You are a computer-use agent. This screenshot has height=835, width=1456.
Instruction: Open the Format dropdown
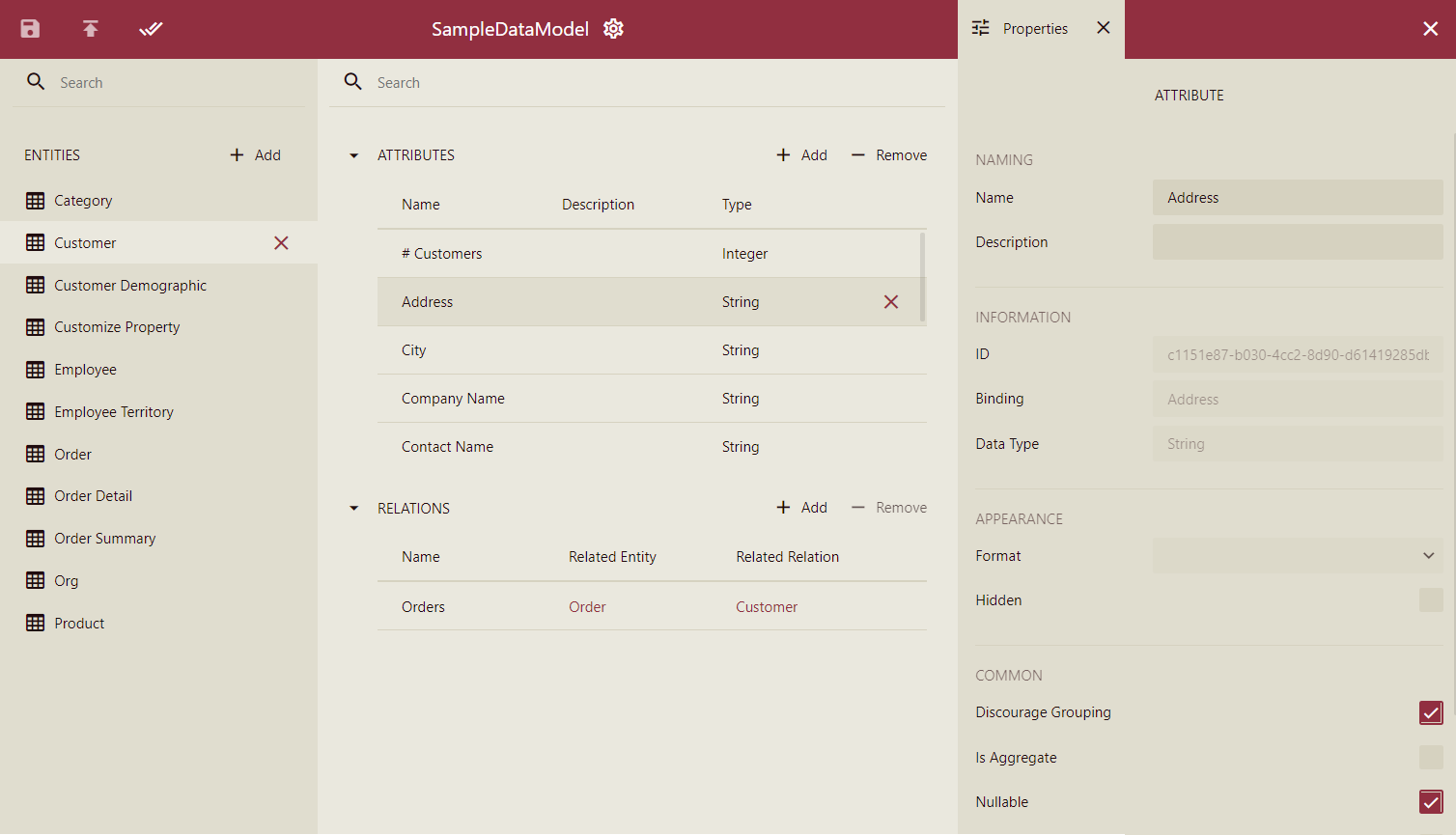click(1297, 556)
